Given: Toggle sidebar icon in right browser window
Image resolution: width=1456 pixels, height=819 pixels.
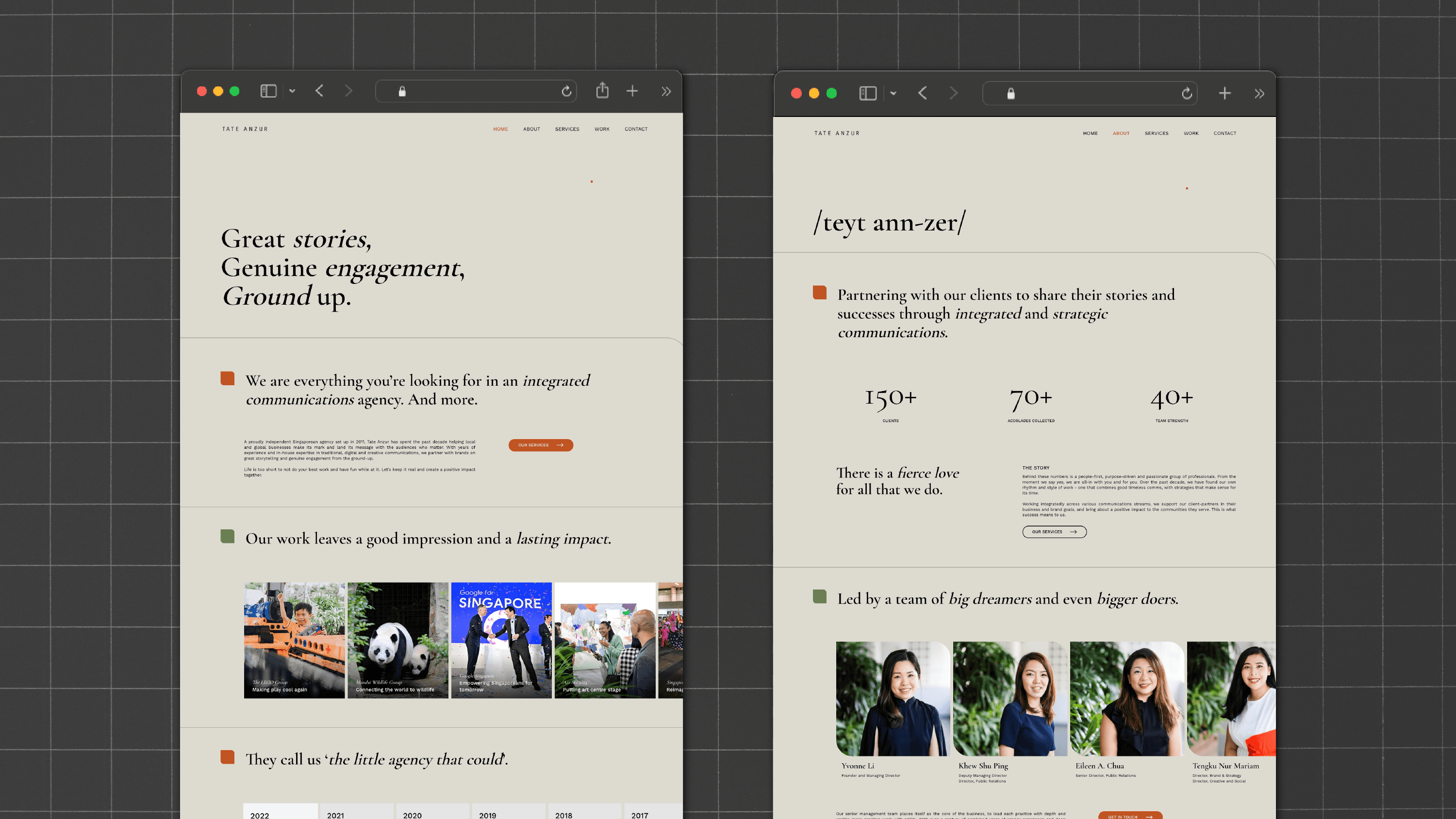Looking at the screenshot, I should tap(868, 93).
